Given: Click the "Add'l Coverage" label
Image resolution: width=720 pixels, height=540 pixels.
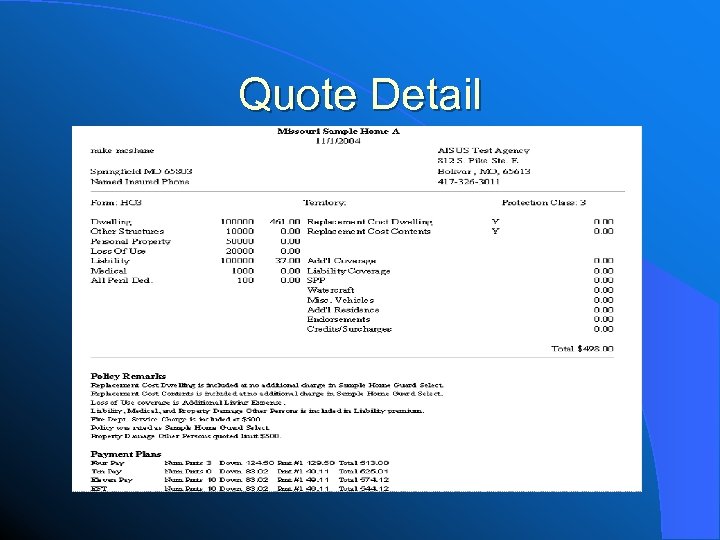Looking at the screenshot, I should coord(342,261).
